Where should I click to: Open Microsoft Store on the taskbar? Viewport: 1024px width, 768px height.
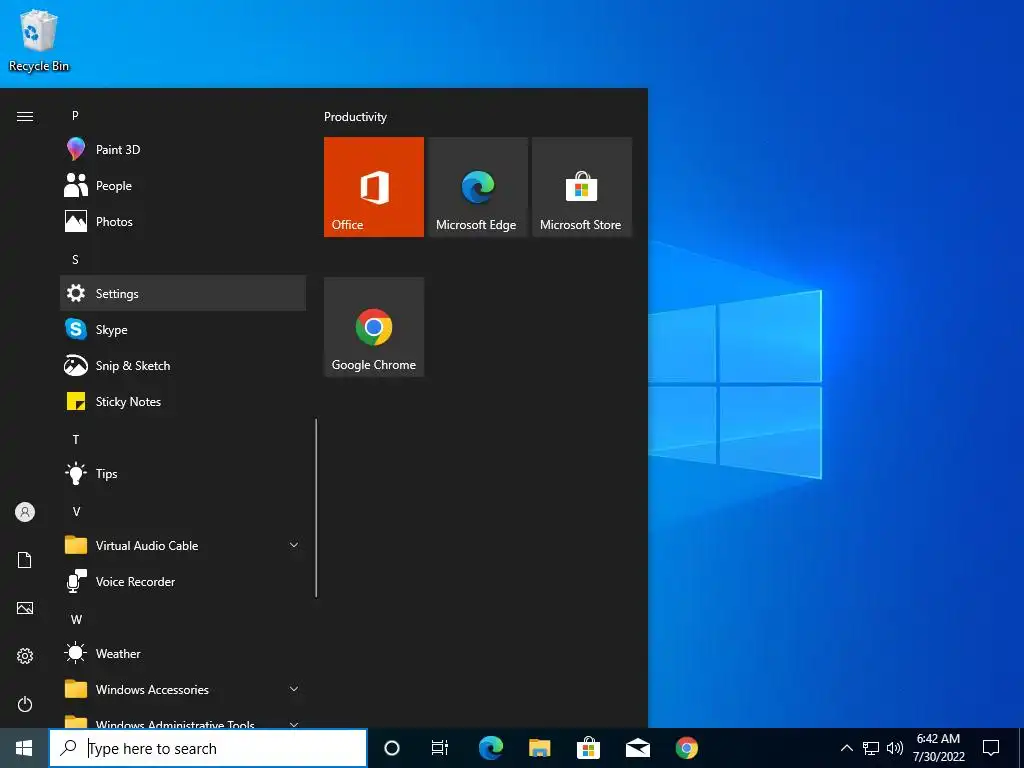588,748
